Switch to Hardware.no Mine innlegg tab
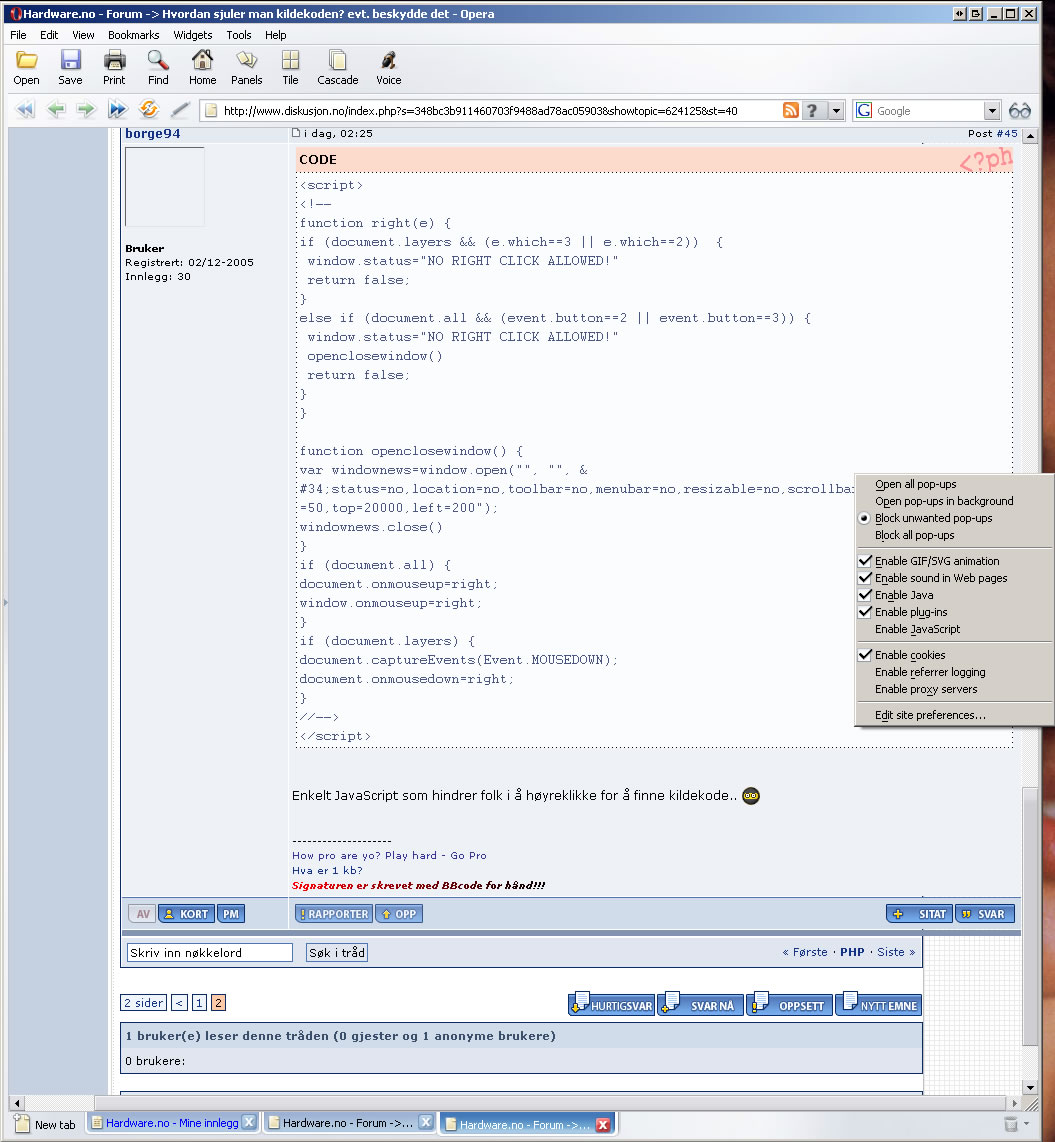Viewport: 1055px width, 1142px height. click(173, 1123)
